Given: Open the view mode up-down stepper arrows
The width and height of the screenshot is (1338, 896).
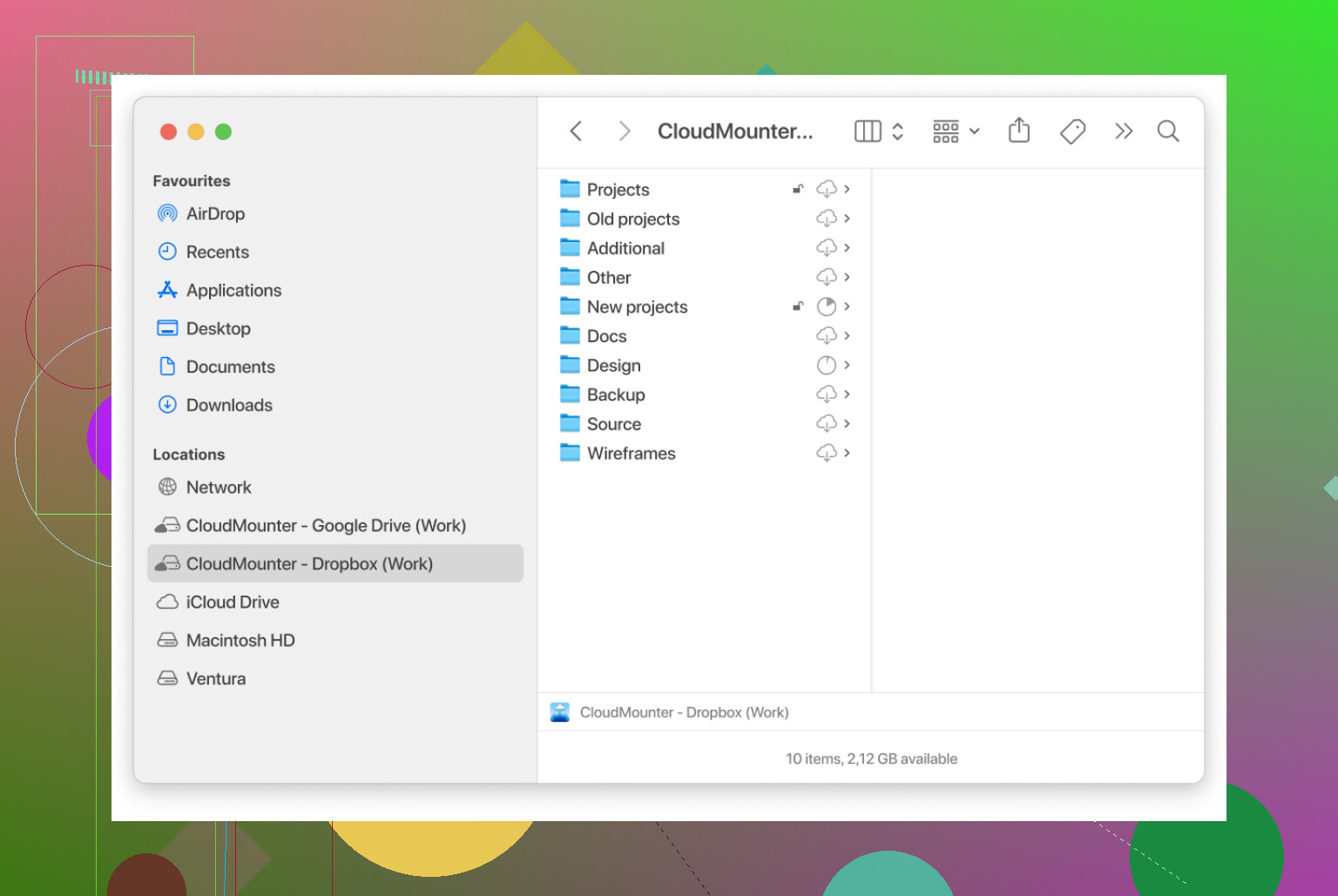Looking at the screenshot, I should pyautogui.click(x=897, y=131).
